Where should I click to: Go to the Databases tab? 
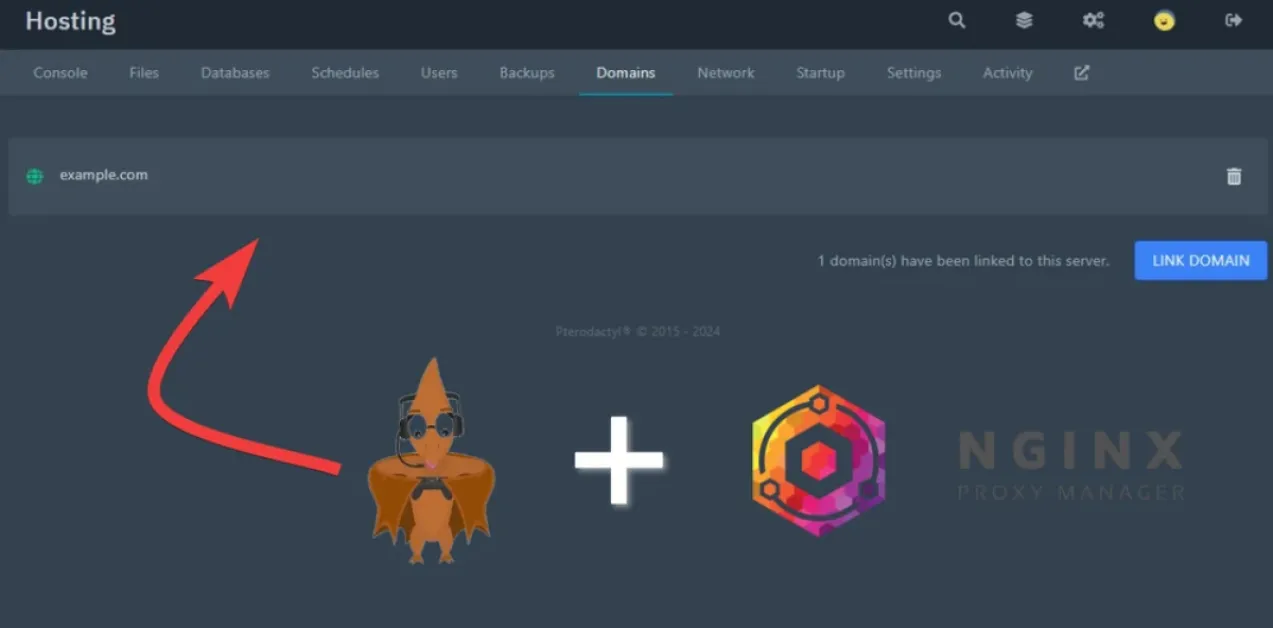pyautogui.click(x=235, y=73)
